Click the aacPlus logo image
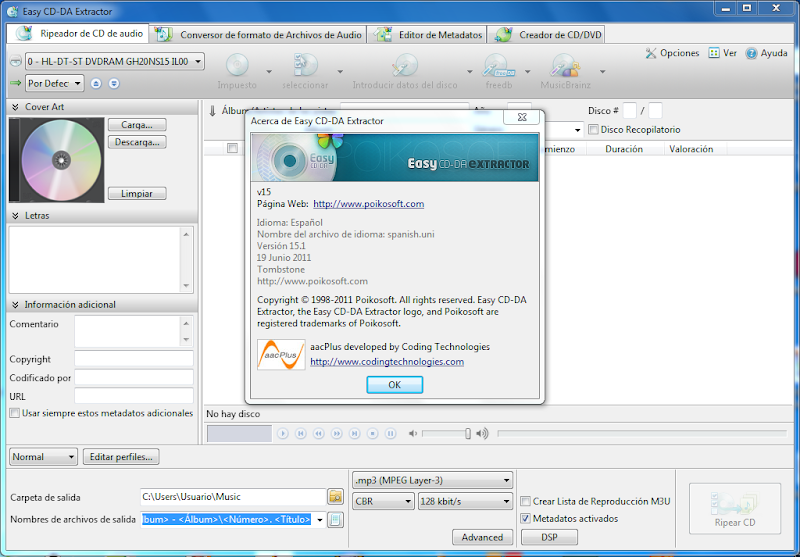This screenshot has height=557, width=800. 281,355
